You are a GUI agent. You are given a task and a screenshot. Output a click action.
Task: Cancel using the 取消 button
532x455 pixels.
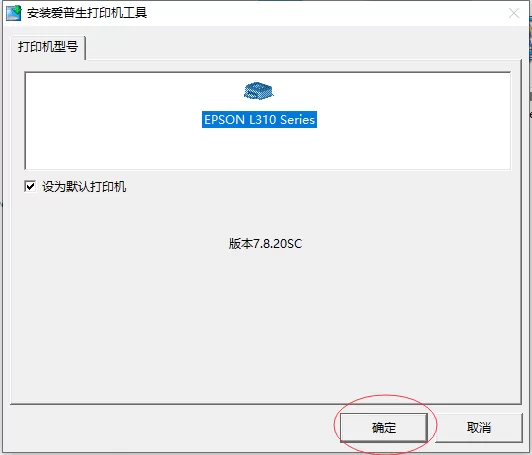pos(479,428)
